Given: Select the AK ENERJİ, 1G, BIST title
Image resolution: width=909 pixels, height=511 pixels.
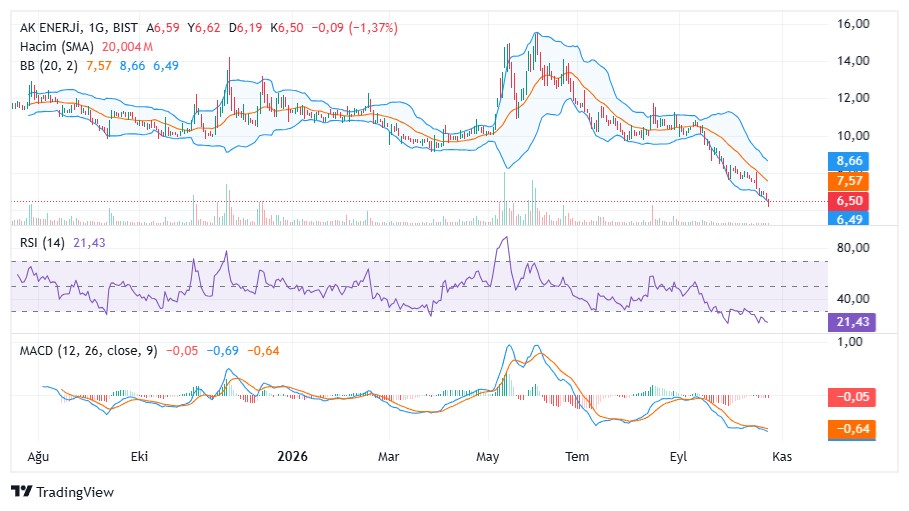Looking at the screenshot, I should coord(79,27).
